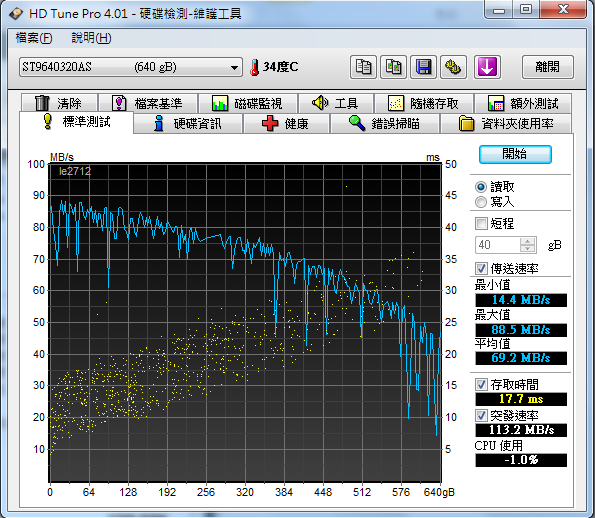Click the minimum value 14.4 MB/s

click(x=521, y=300)
